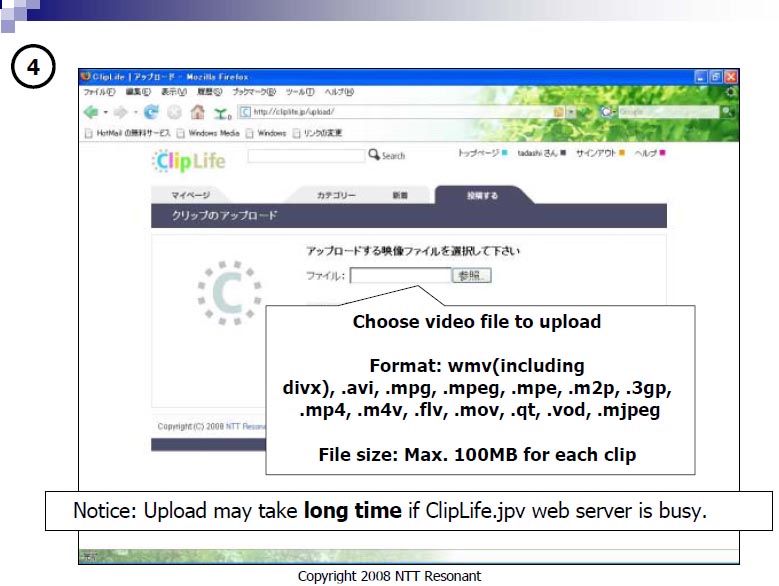Go back with the Firefox back arrow
This screenshot has width=779, height=586.
[x=91, y=112]
